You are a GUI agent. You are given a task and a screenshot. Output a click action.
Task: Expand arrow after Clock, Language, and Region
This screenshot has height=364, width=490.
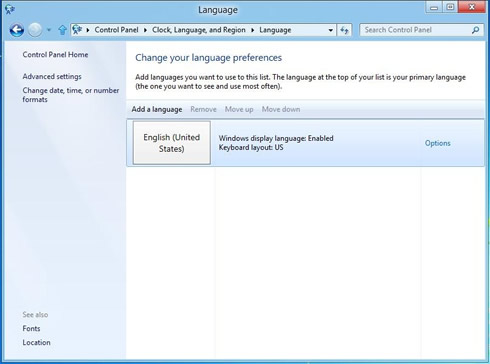(x=253, y=30)
